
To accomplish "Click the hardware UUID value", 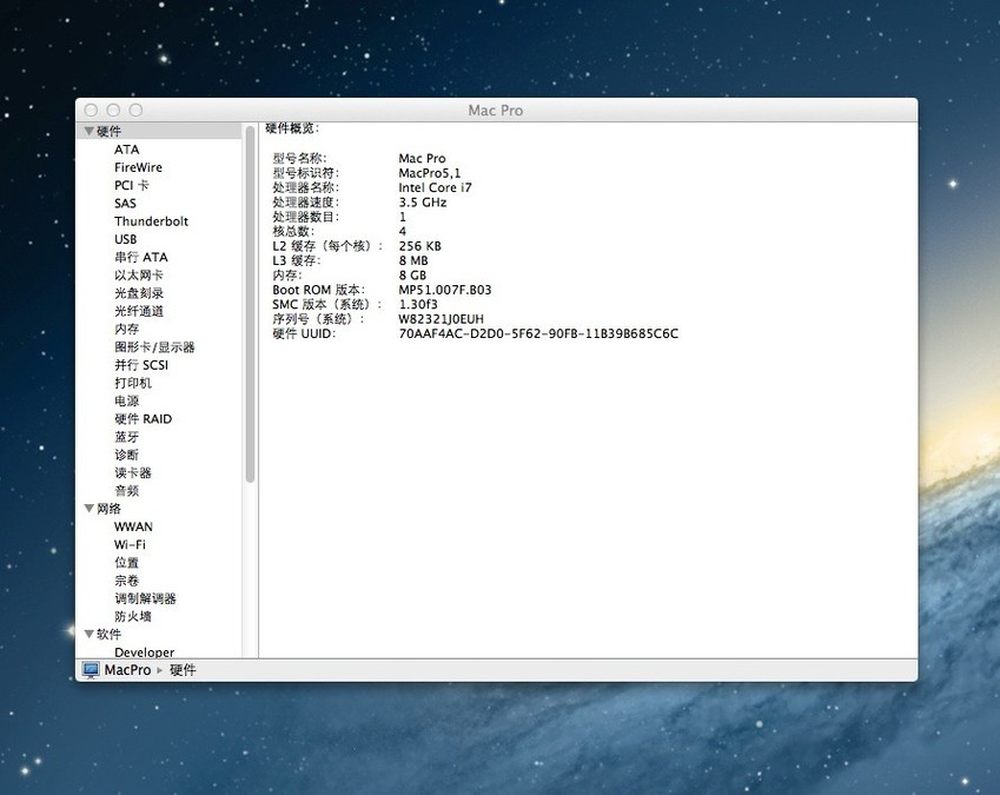I will [538, 333].
